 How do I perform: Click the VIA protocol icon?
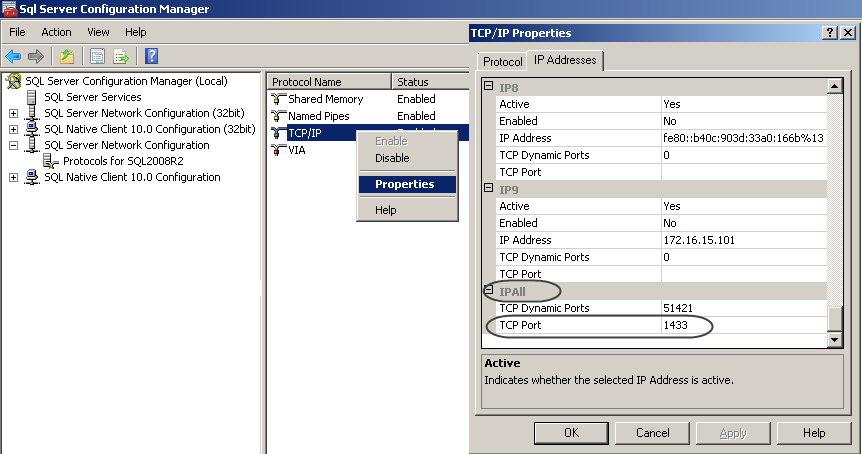279,150
